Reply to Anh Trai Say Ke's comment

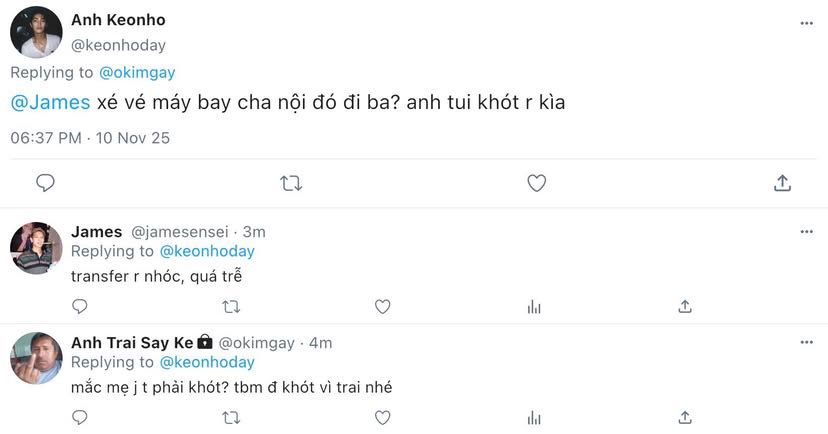point(80,418)
